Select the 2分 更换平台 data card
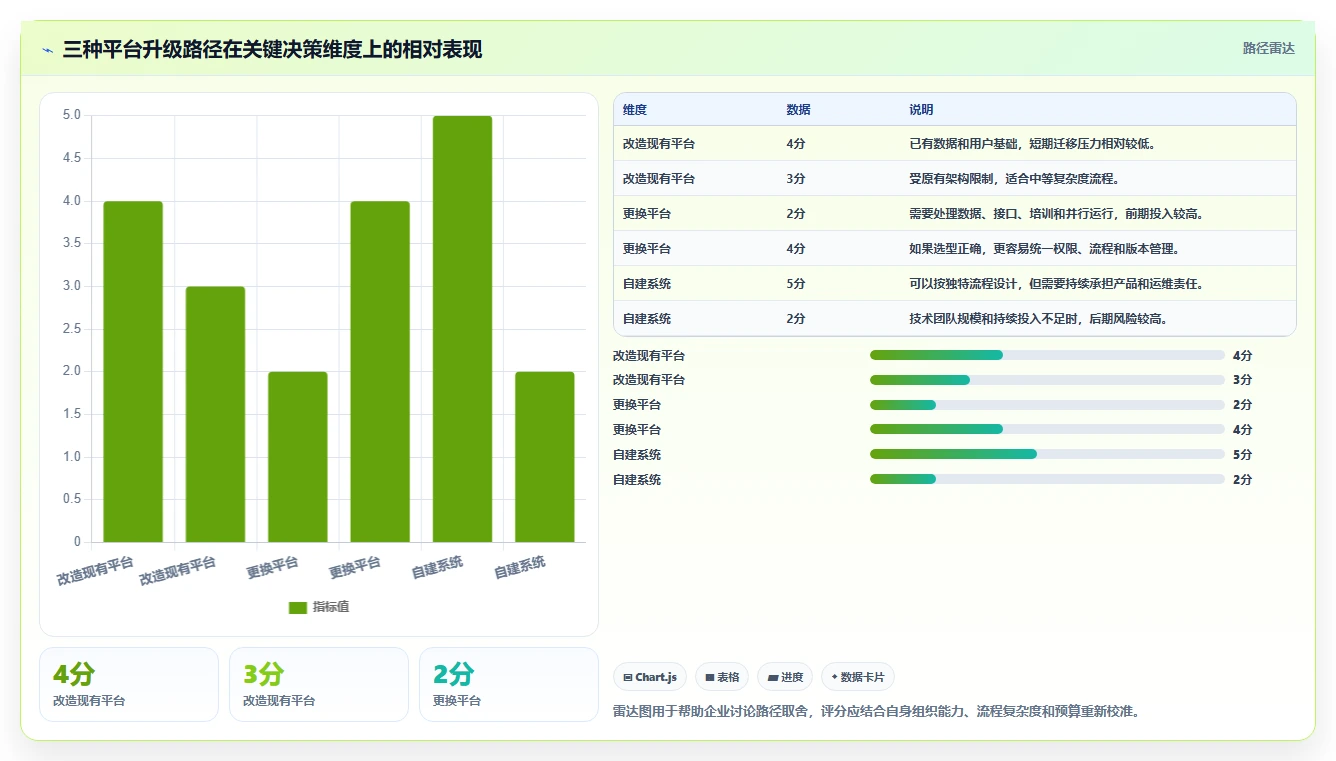 [x=509, y=684]
